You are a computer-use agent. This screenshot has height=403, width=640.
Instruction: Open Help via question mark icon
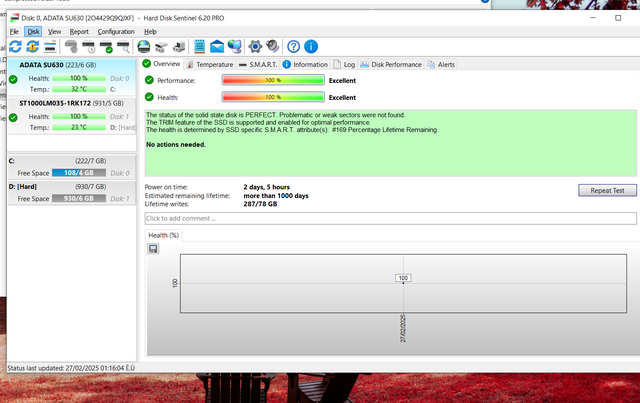(293, 46)
